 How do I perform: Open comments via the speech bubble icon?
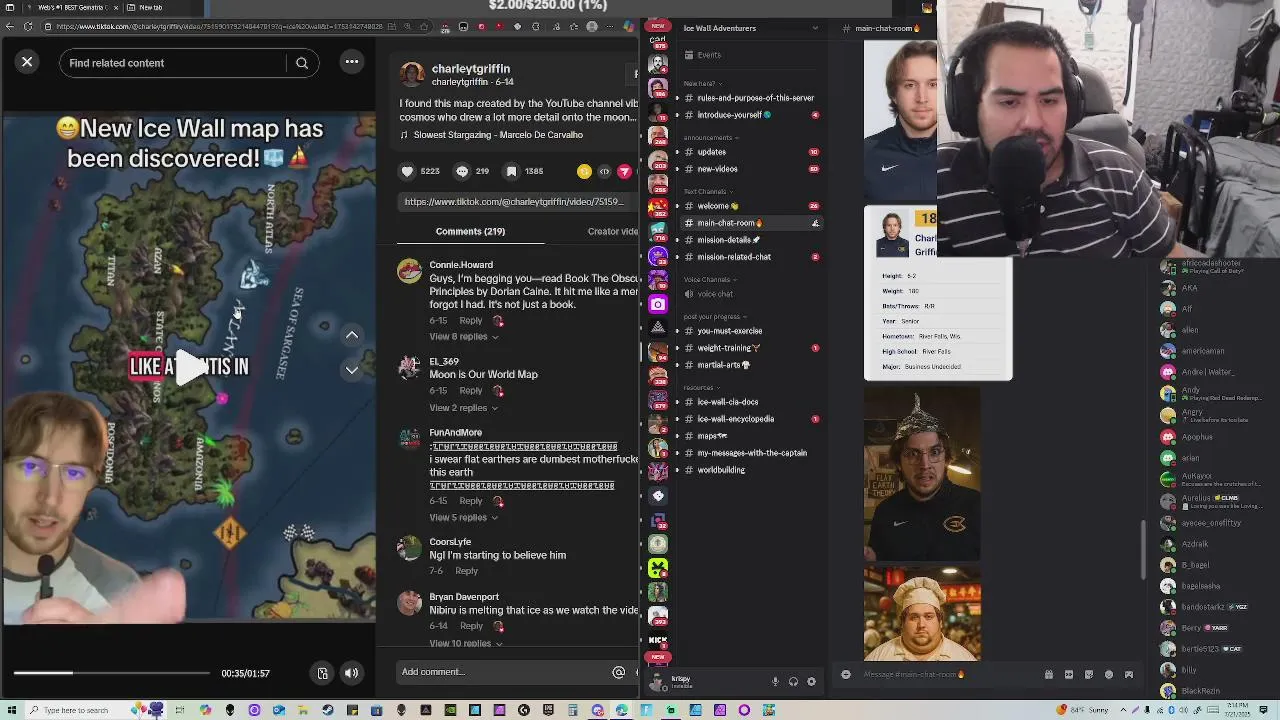462,171
